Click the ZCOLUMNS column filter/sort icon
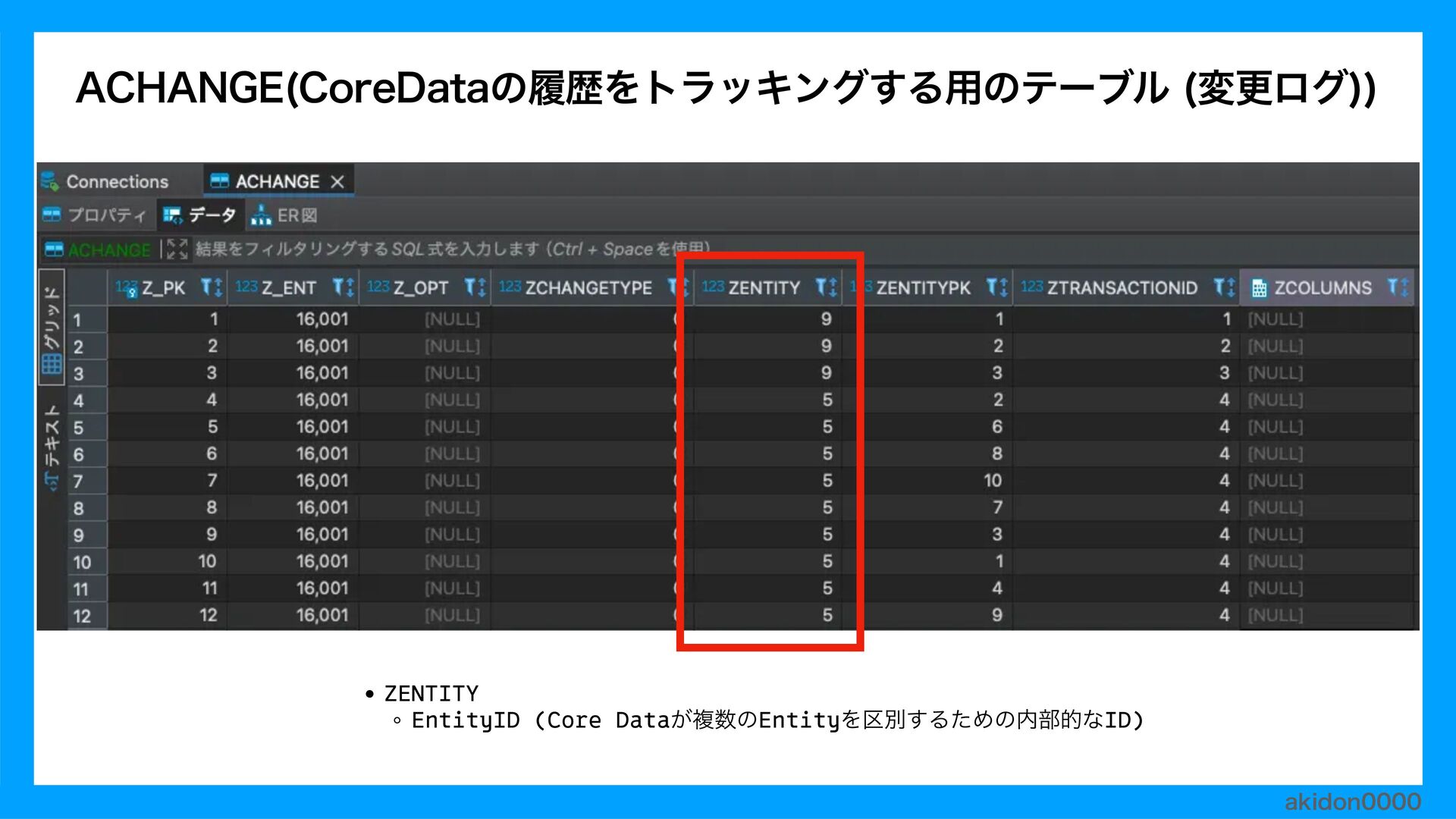Image resolution: width=1456 pixels, height=819 pixels. [x=1398, y=287]
